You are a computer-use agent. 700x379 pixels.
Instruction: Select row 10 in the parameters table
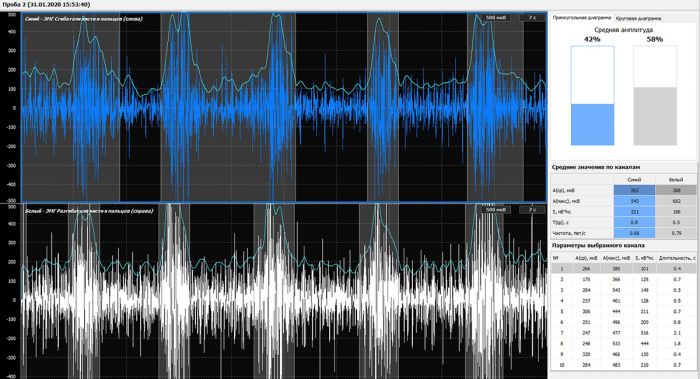[624, 365]
